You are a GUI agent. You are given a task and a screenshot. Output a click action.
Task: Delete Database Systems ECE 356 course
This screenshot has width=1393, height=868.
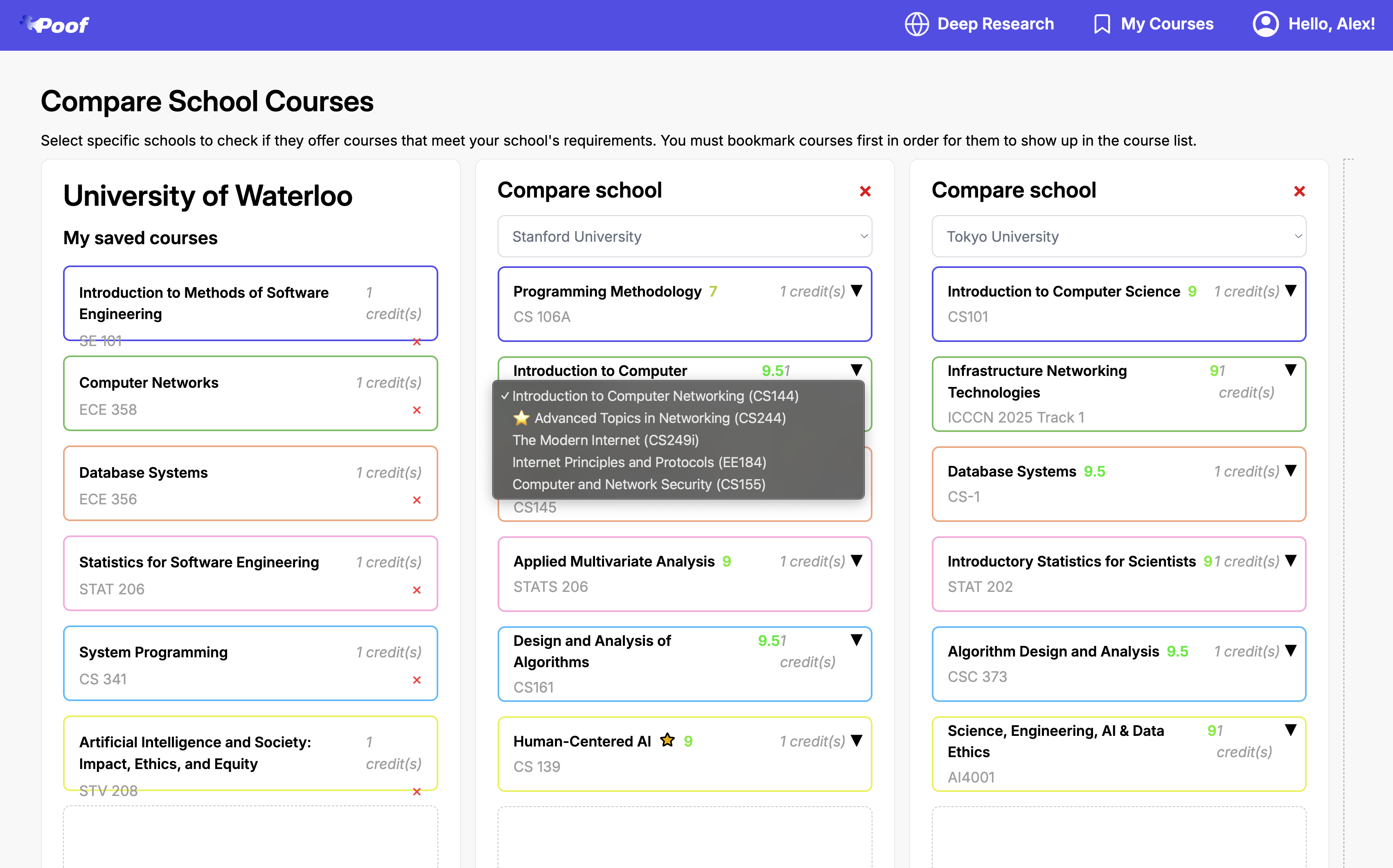(417, 500)
